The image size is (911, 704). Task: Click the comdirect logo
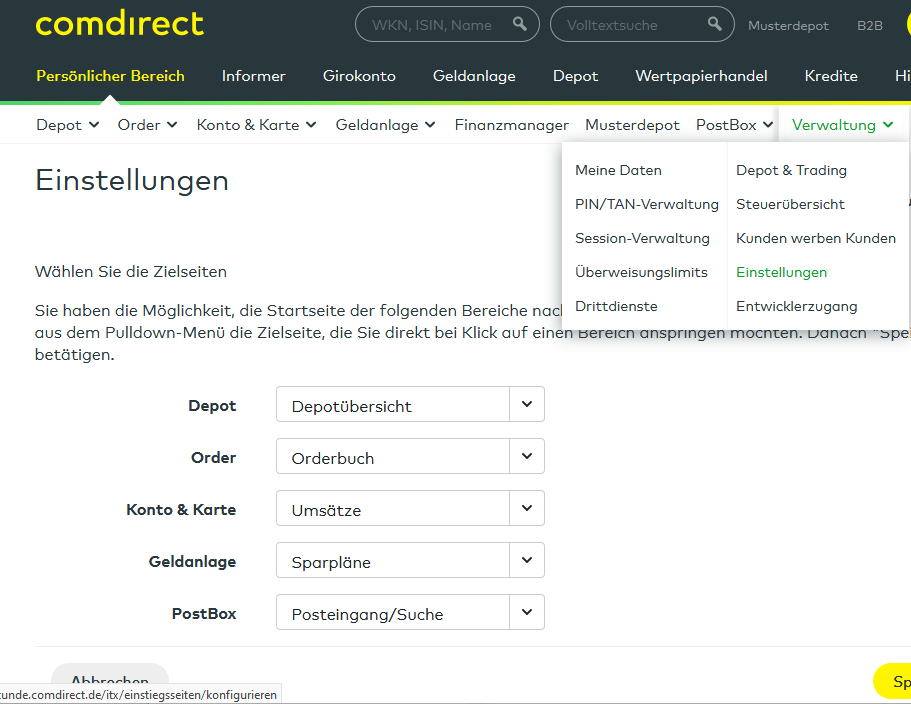(x=119, y=24)
